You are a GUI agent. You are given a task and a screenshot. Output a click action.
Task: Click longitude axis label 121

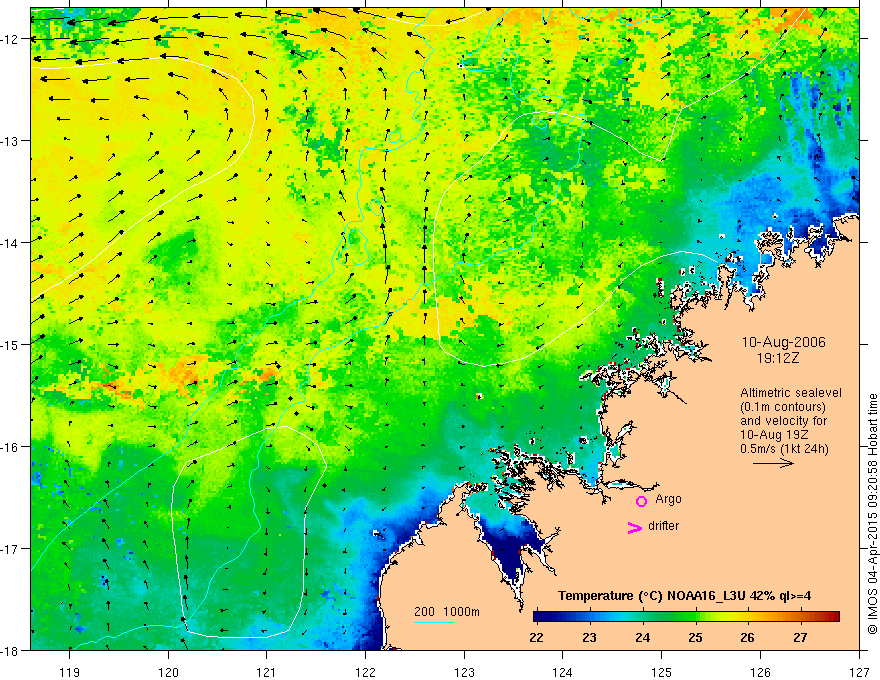tap(267, 672)
